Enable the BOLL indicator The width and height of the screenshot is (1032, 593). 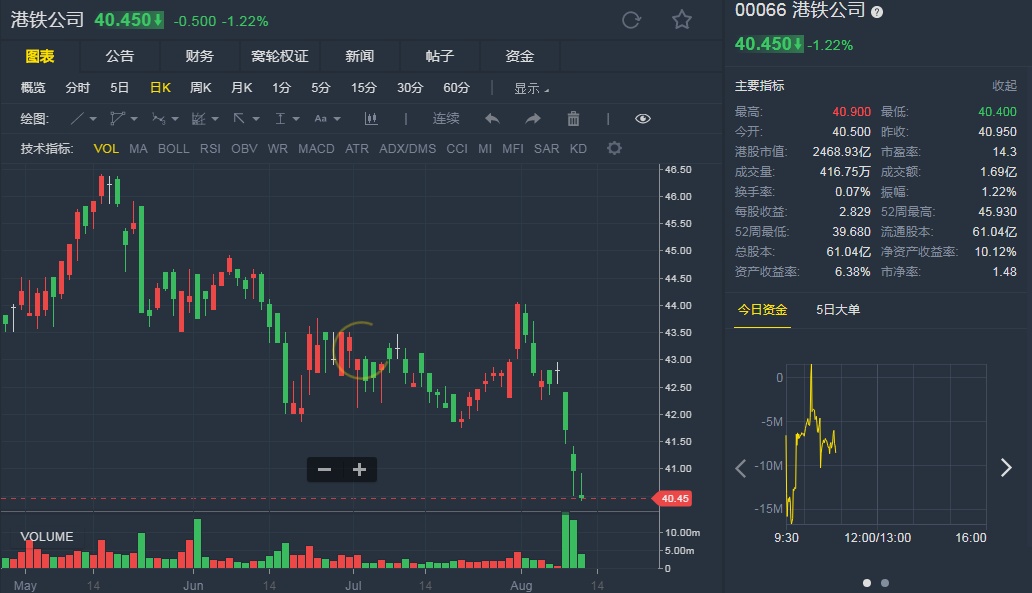[173, 149]
